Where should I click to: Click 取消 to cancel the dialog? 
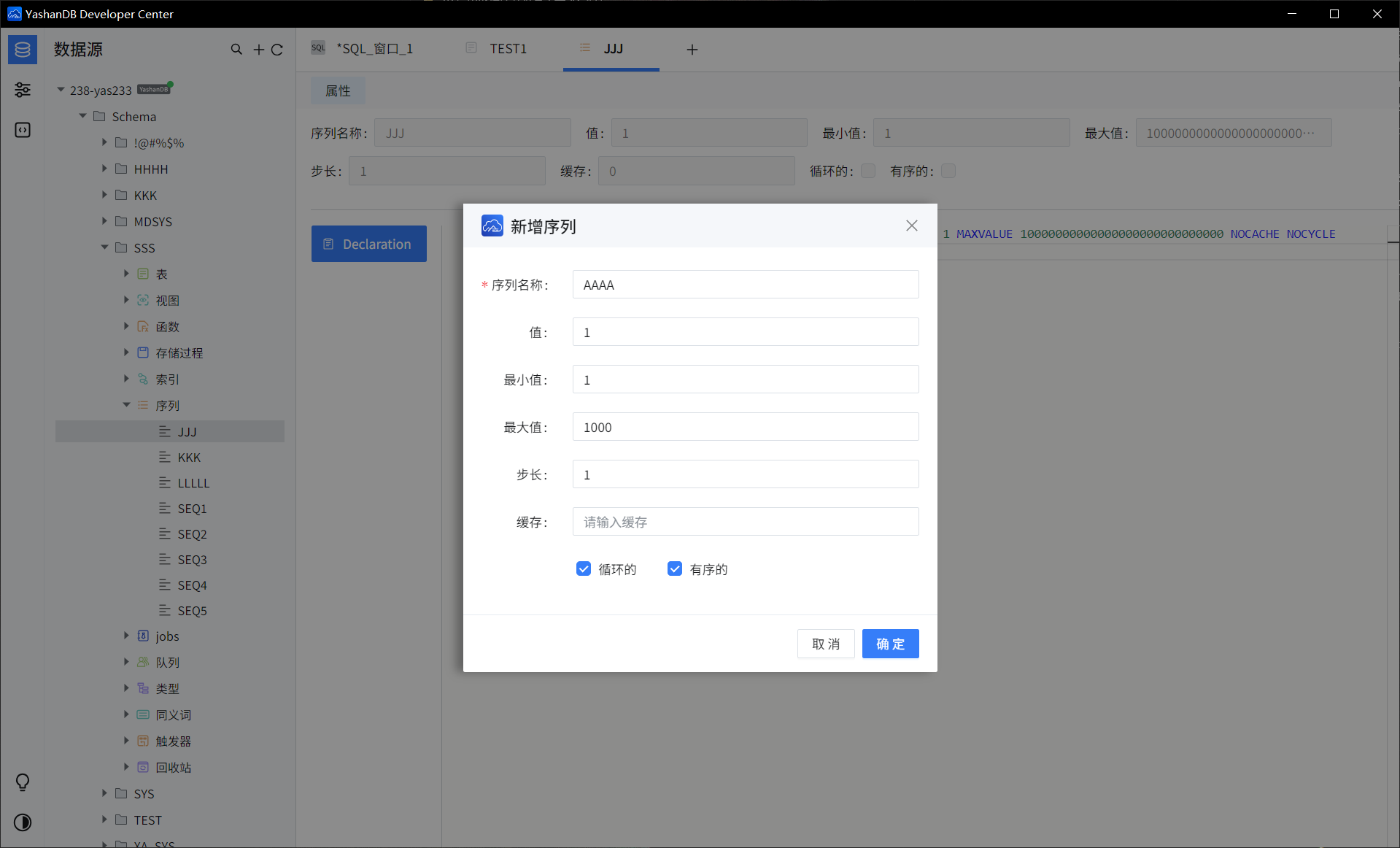click(826, 644)
